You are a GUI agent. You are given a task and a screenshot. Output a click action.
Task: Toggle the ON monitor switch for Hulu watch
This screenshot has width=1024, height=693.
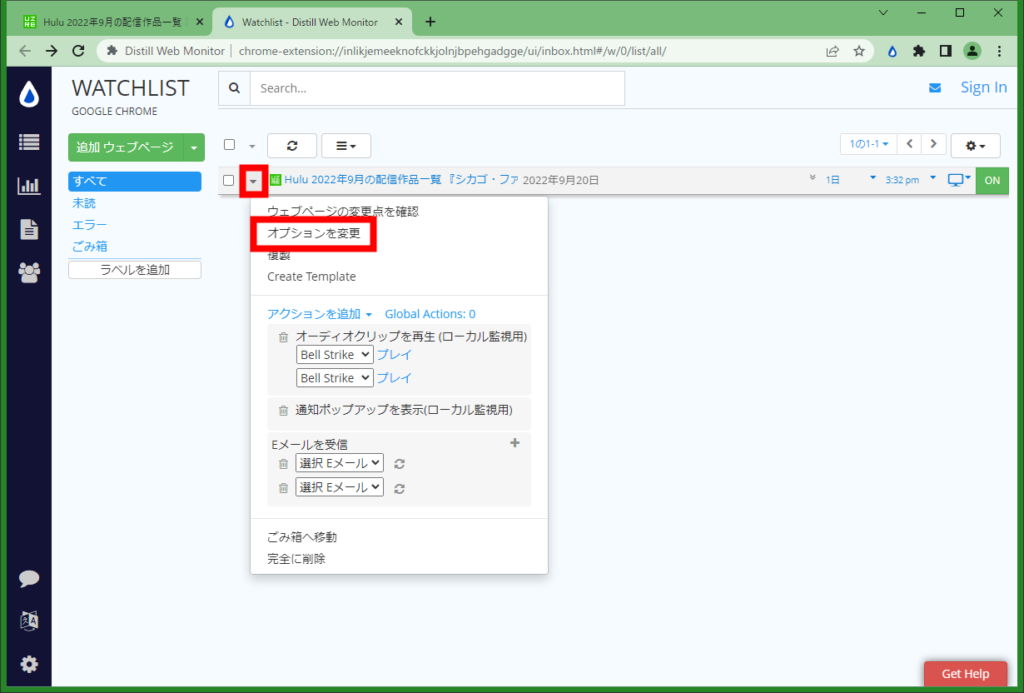[991, 180]
